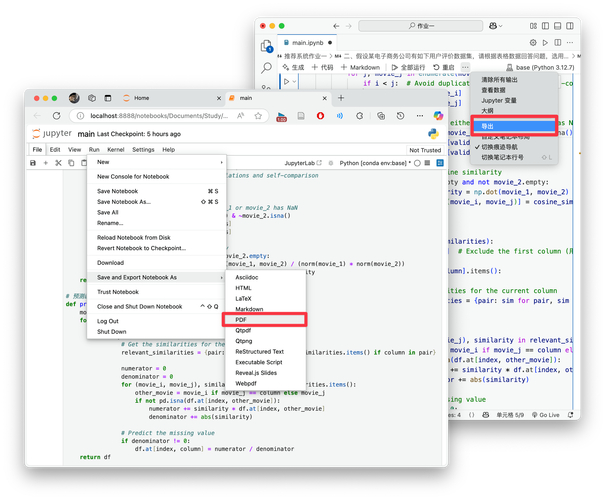The image size is (607, 500).
Task: Click the VS Code explorer files icon
Action: [266, 46]
